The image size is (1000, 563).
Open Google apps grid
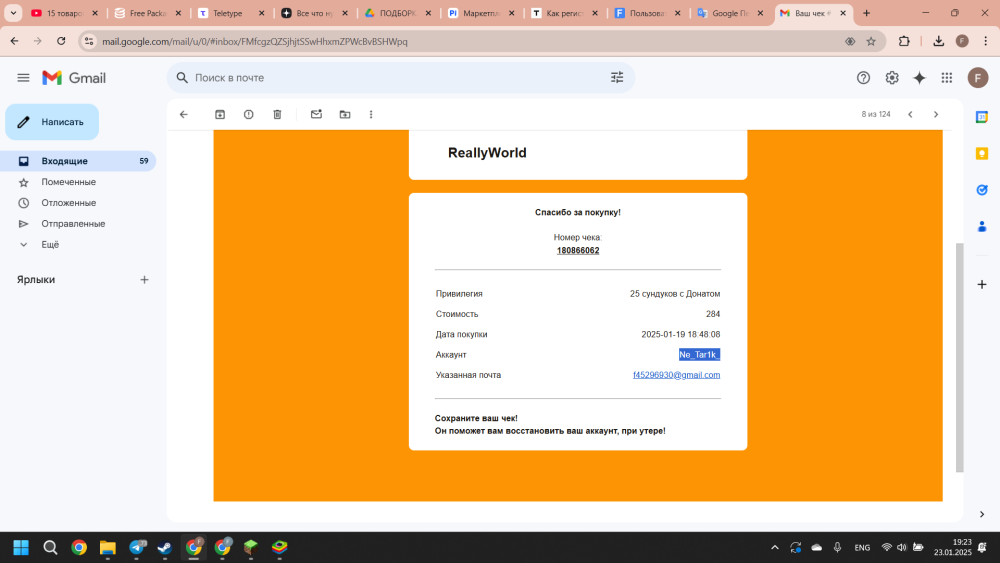[x=946, y=78]
